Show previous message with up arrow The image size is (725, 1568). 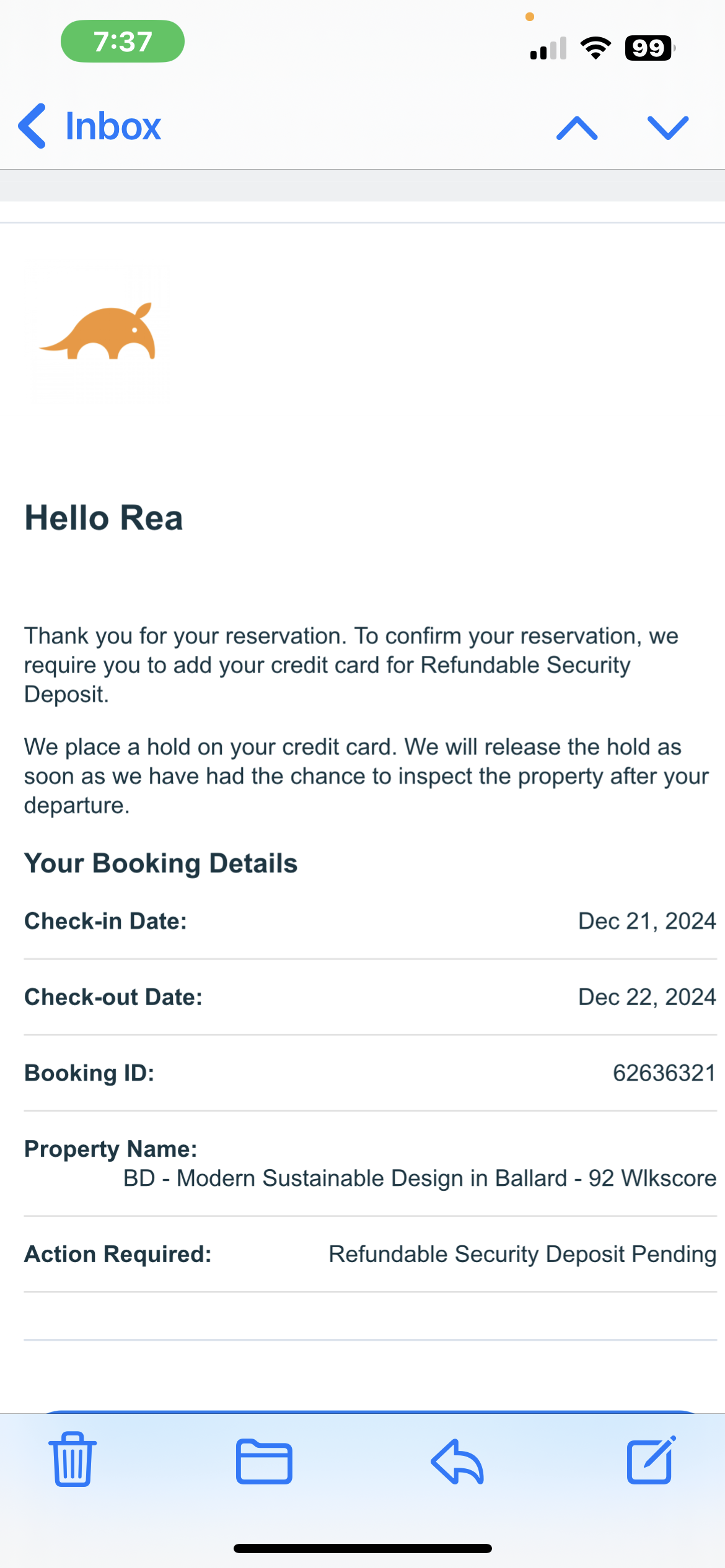click(577, 128)
